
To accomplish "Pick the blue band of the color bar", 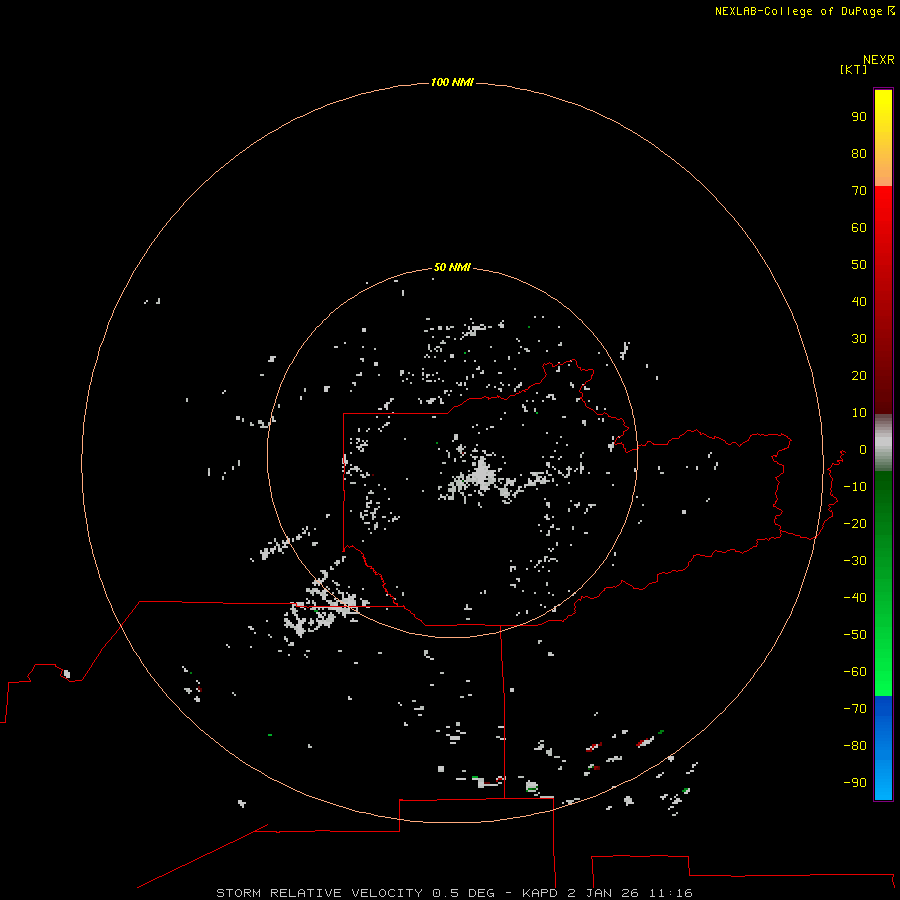I will click(883, 748).
